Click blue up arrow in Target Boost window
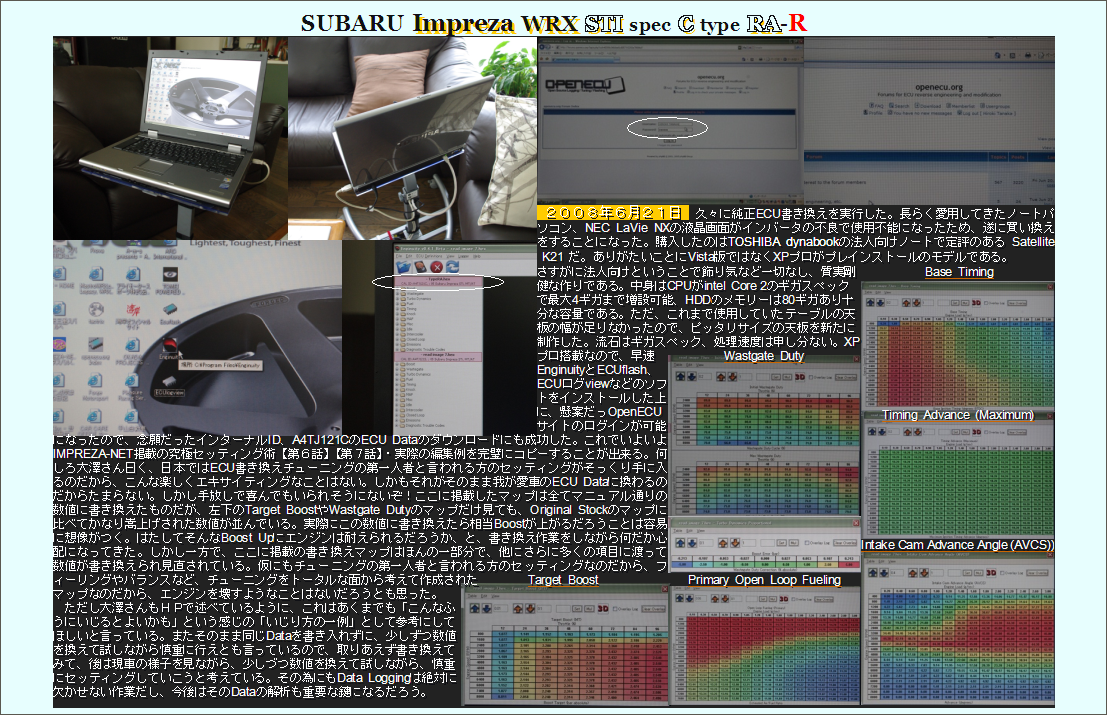Screen dimensions: 1107x715 [474, 608]
